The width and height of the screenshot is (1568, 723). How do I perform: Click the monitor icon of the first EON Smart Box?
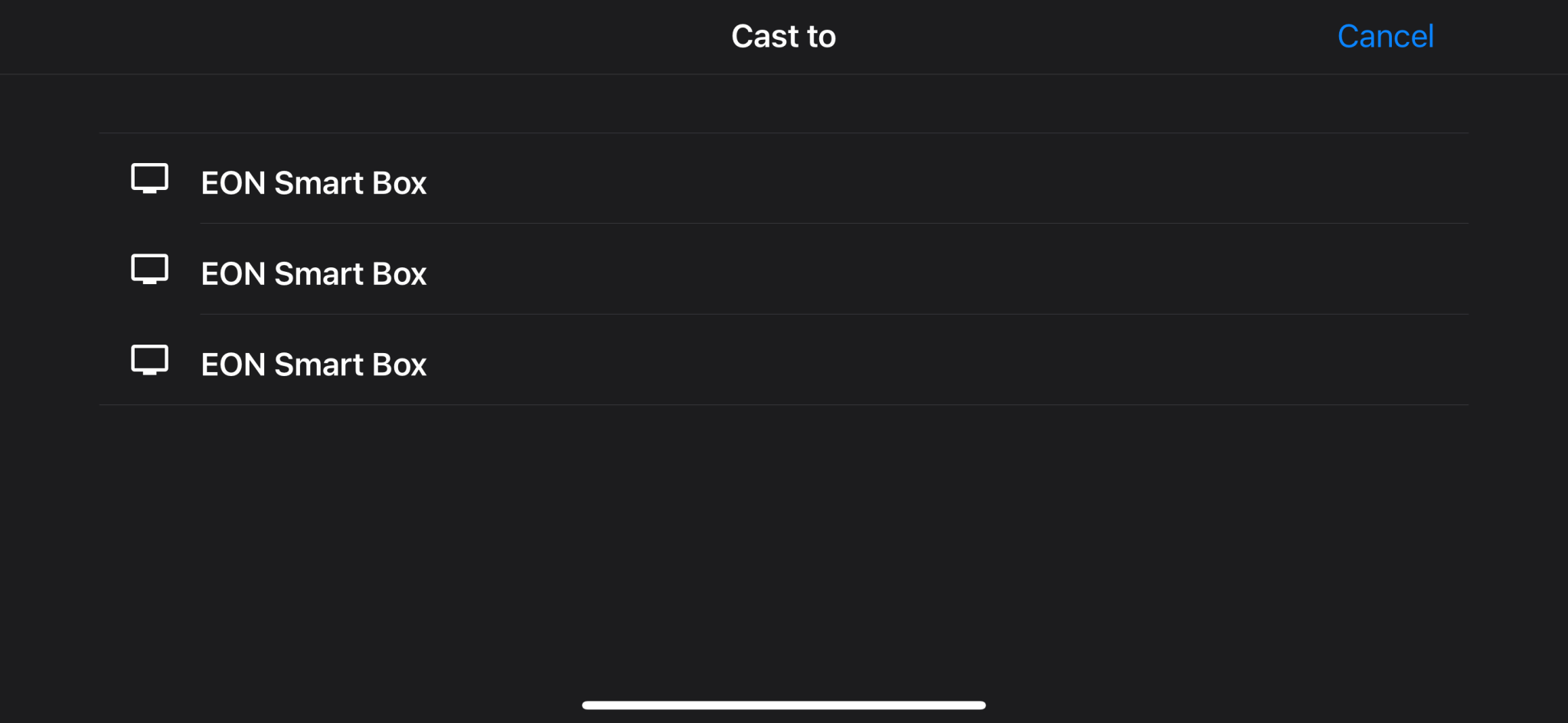[x=149, y=178]
